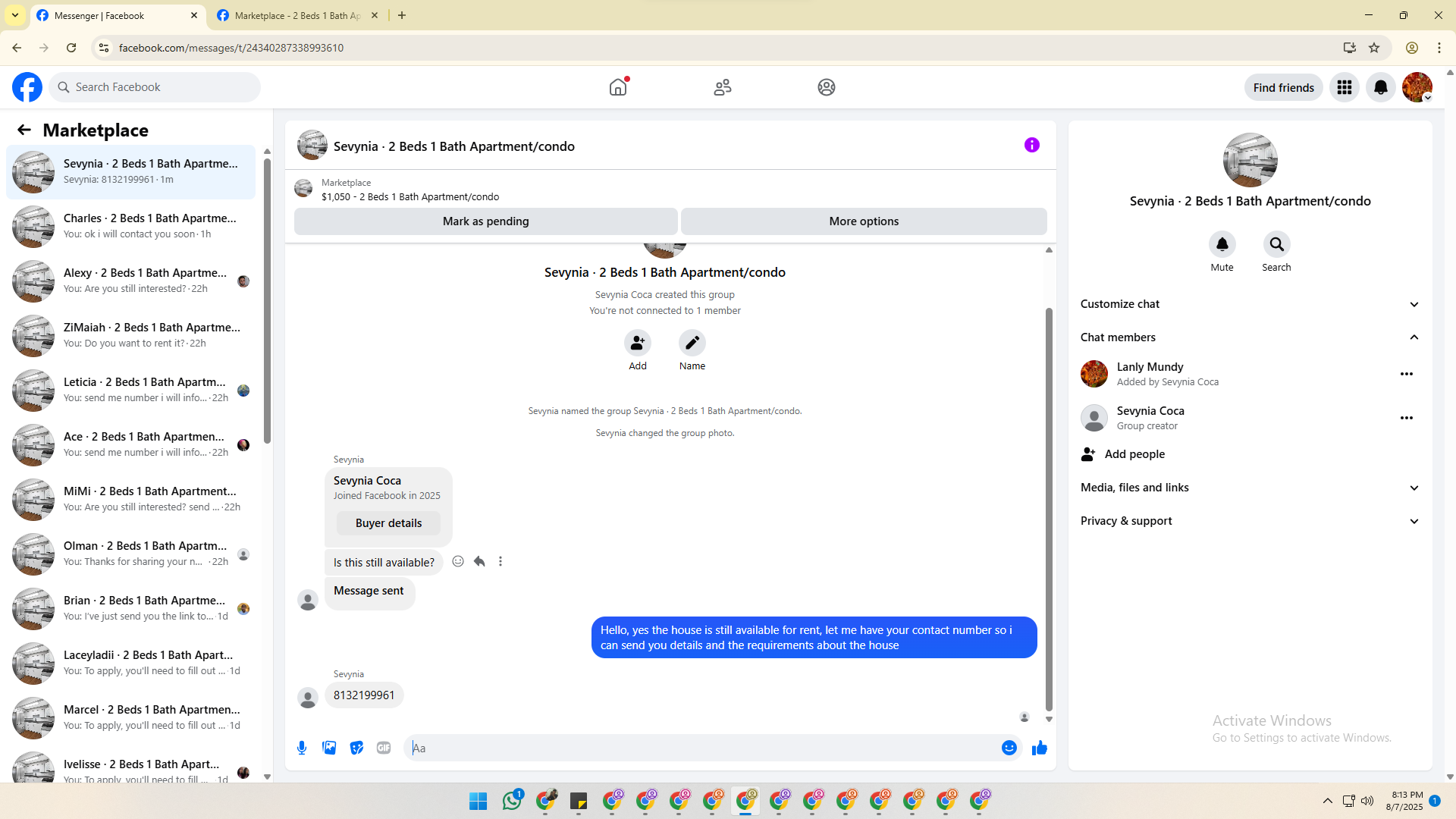Open the browser tab search dropdown
Viewport: 1456px width, 819px height.
coord(15,15)
